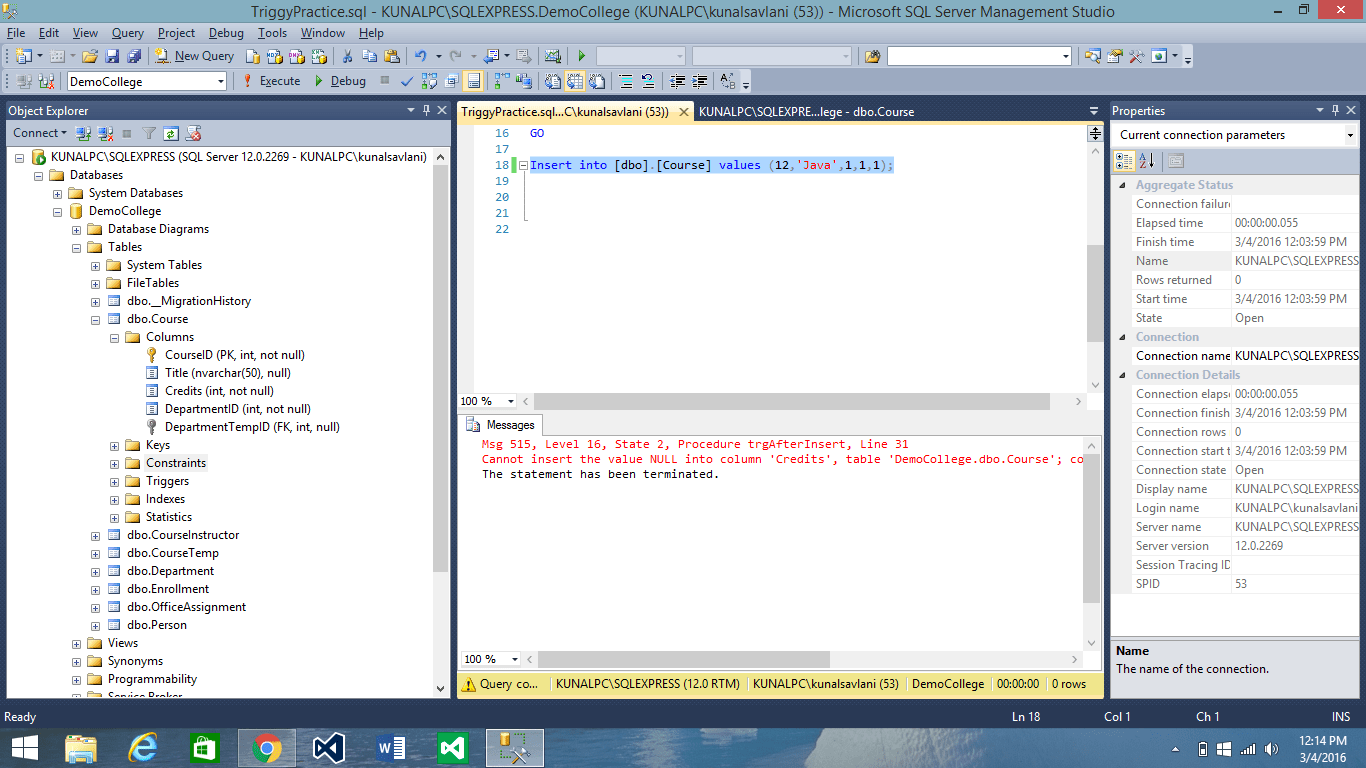This screenshot has width=1366, height=768.
Task: Select the Constraints folder in tree
Action: [176, 463]
